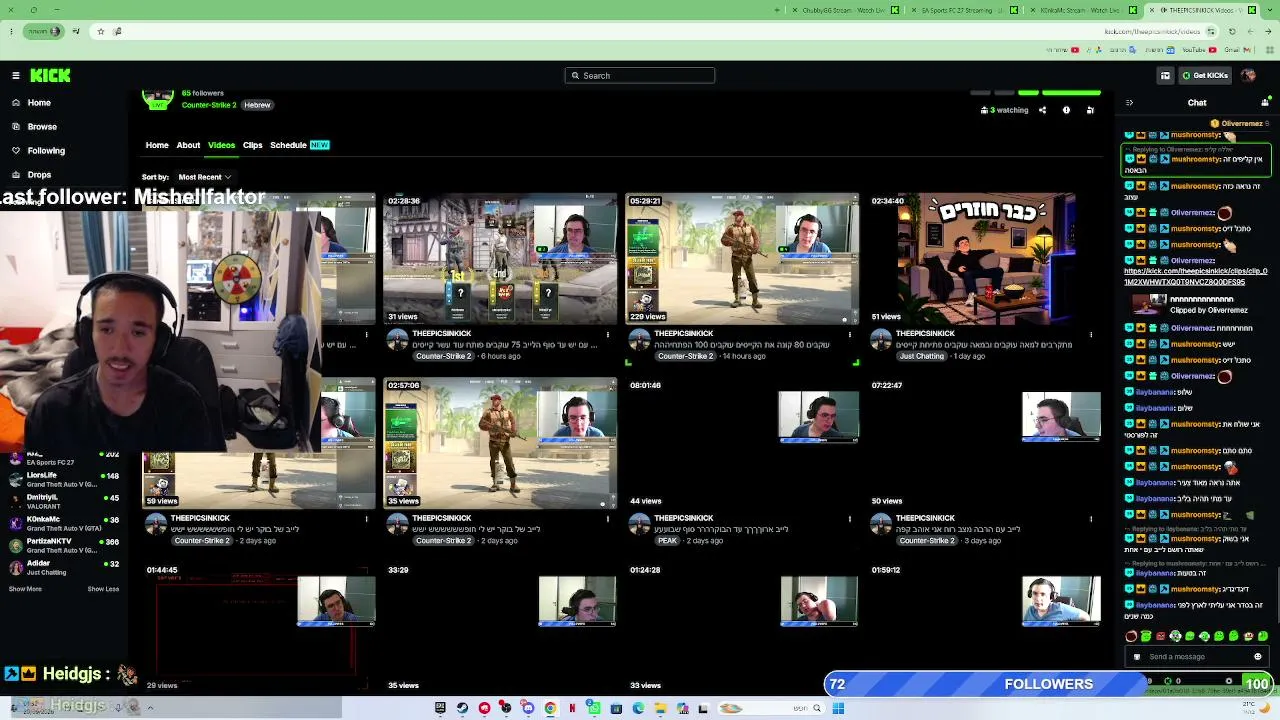The height and width of the screenshot is (720, 1280).
Task: Expand Show More in sidebar channels
Action: click(25, 589)
